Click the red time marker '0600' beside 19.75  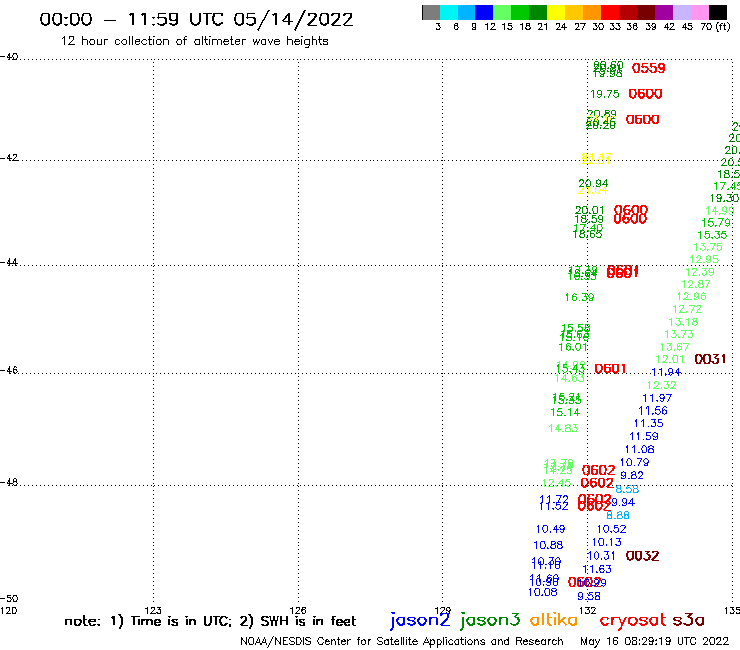pyautogui.click(x=645, y=94)
